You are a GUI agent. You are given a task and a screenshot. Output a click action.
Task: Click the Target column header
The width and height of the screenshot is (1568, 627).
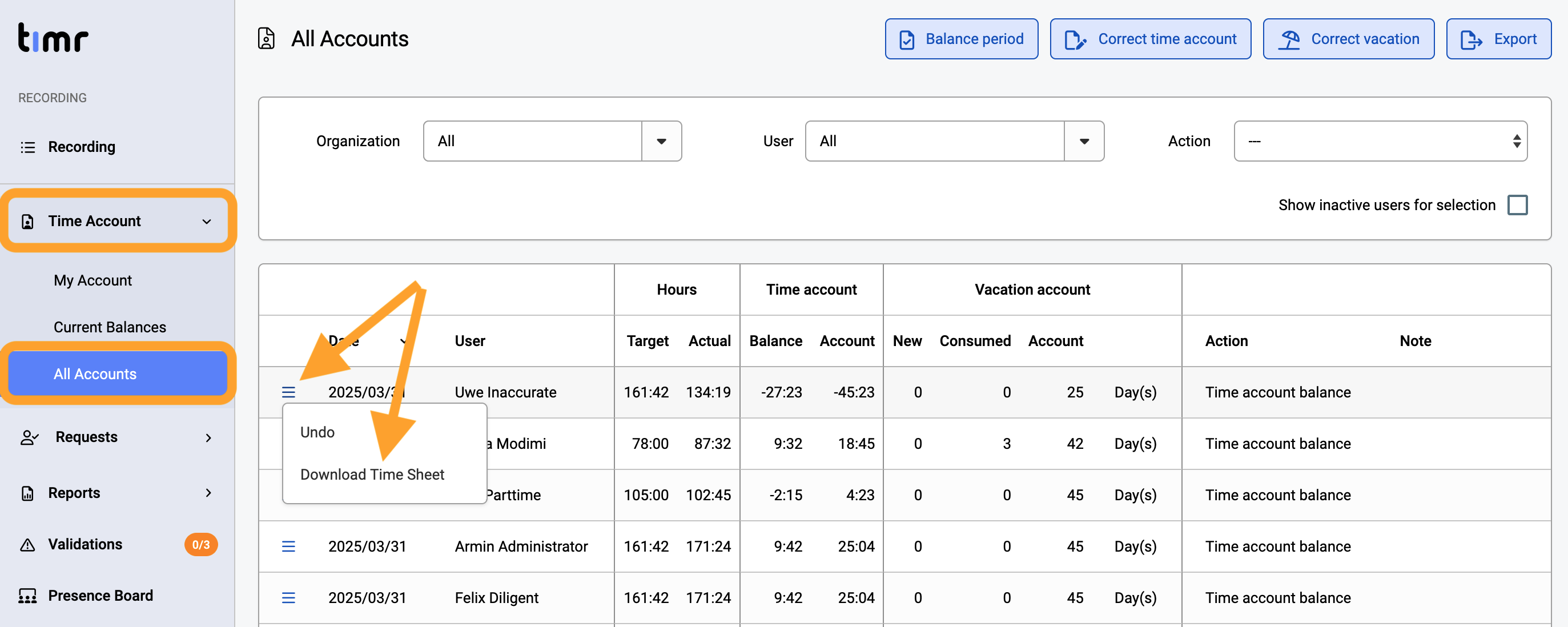[648, 341]
